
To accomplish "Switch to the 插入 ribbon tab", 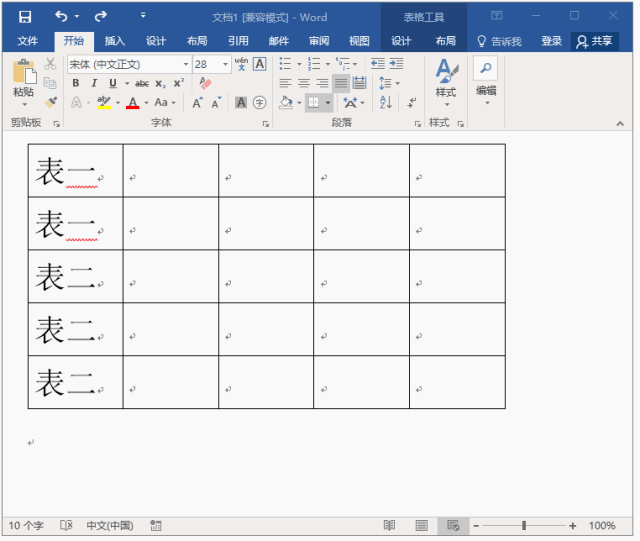I will [115, 41].
